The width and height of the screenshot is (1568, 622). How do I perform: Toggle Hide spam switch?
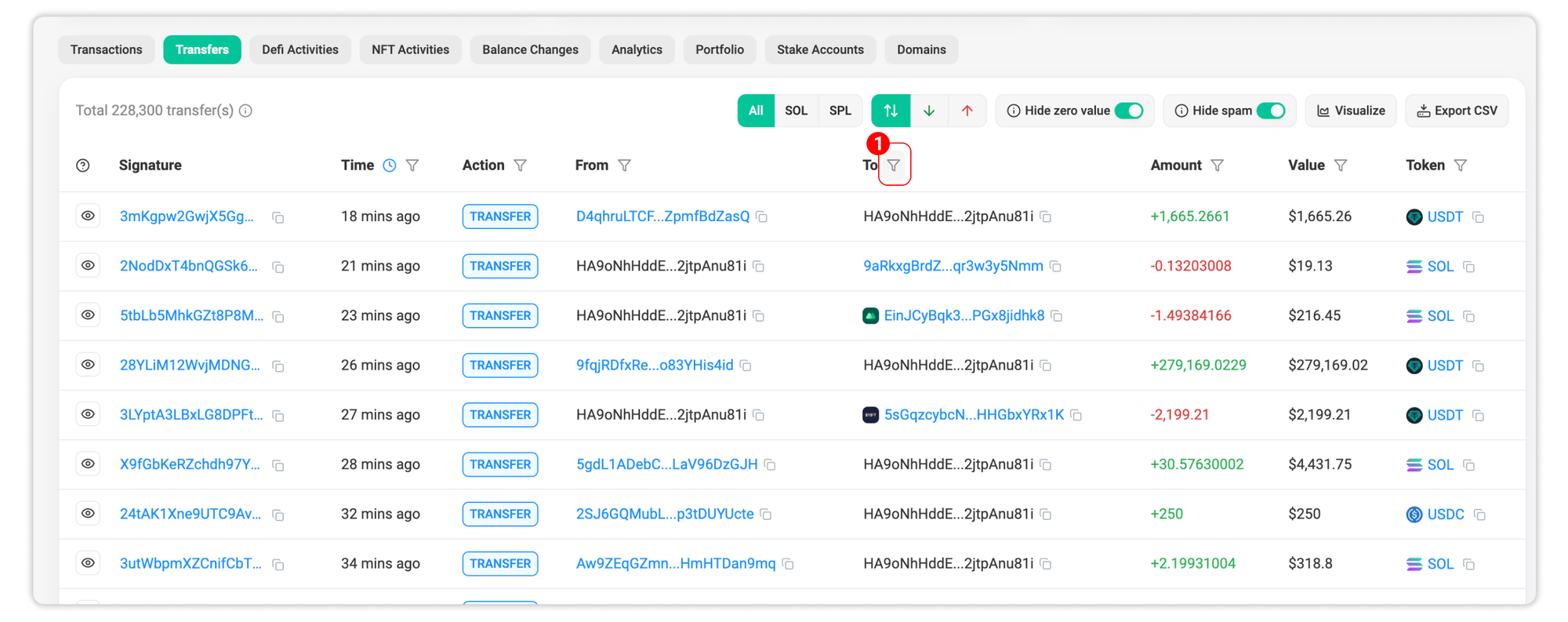click(x=1270, y=111)
